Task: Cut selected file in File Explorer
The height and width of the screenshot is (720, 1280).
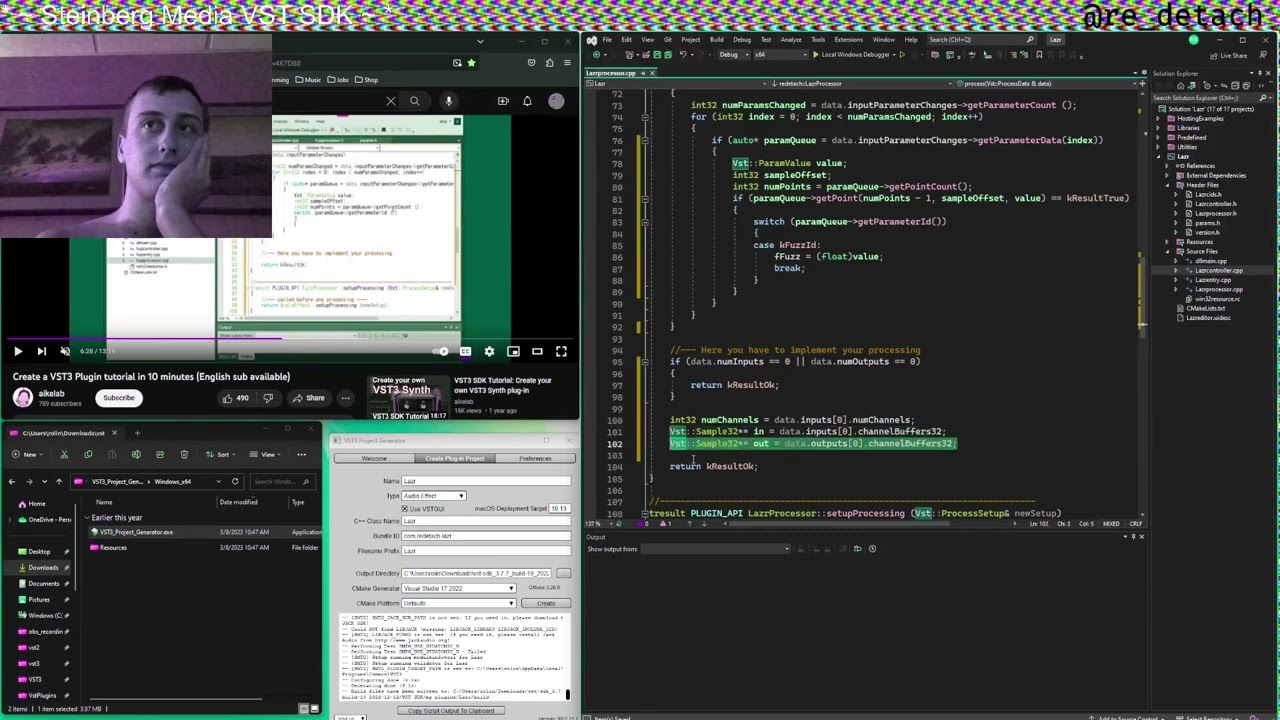Action: (64, 454)
